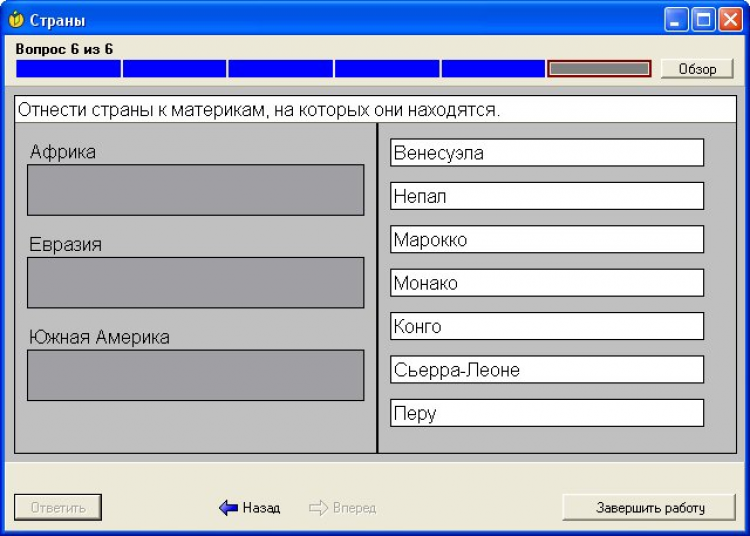Click the Африка heading label
The image size is (750, 536).
tap(63, 152)
